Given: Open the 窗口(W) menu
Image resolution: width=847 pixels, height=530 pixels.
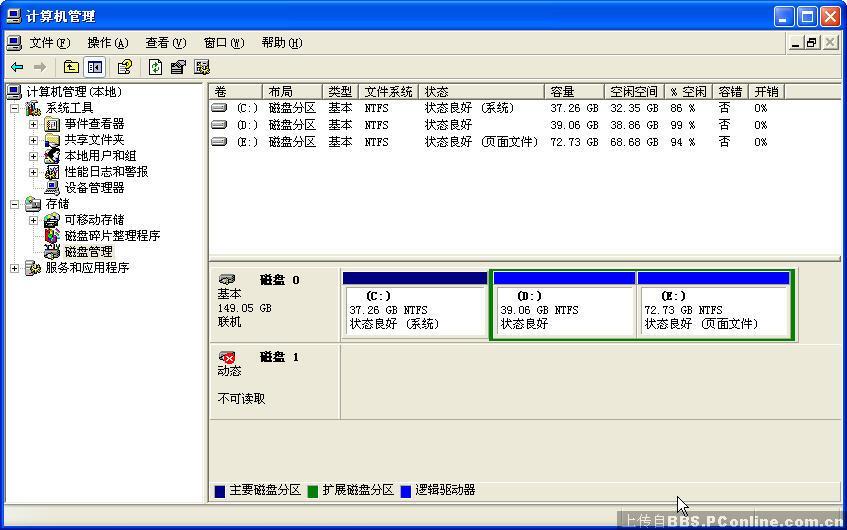Looking at the screenshot, I should 224,43.
